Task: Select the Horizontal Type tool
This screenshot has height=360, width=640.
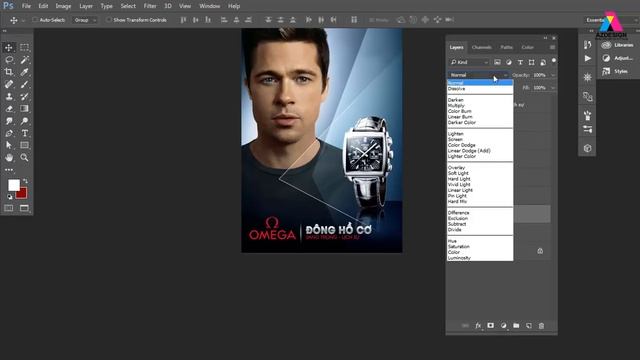Action: (x=24, y=133)
